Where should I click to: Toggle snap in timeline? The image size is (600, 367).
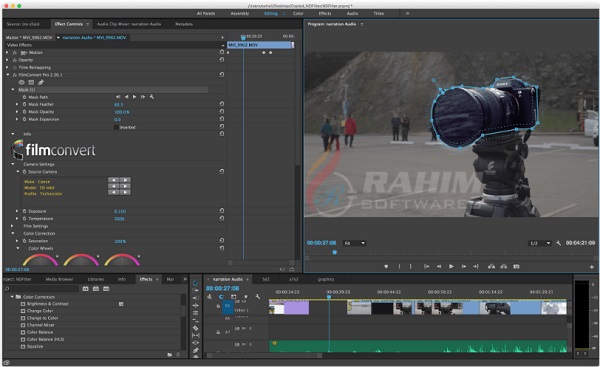pos(221,297)
